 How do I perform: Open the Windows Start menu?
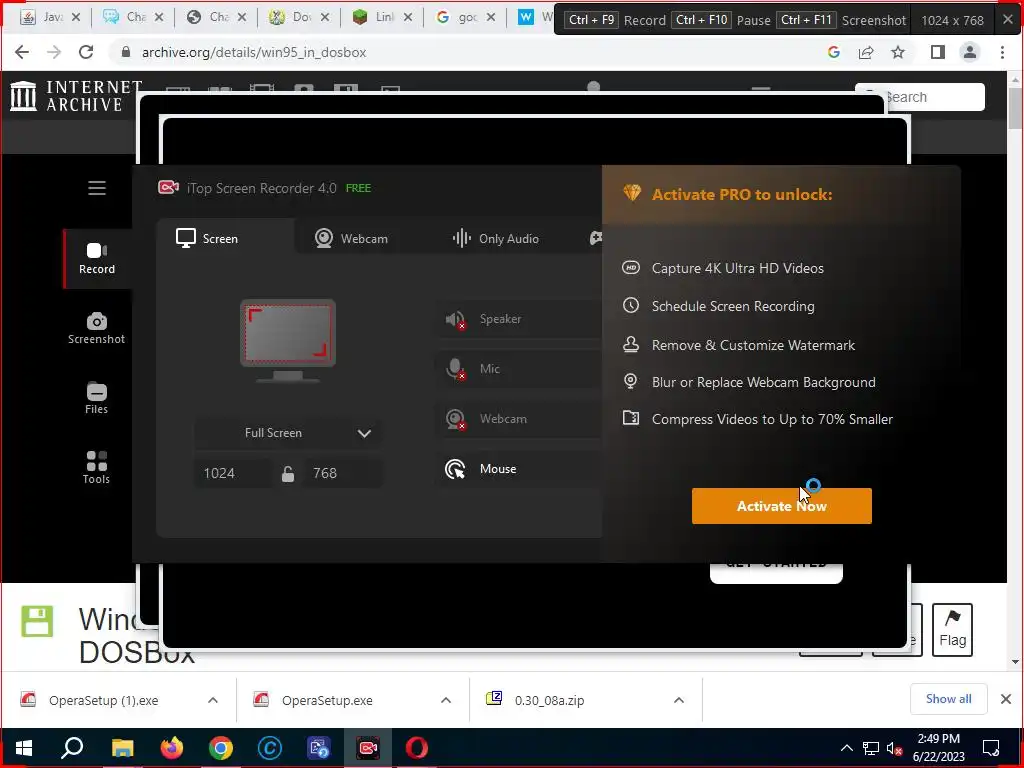click(24, 748)
